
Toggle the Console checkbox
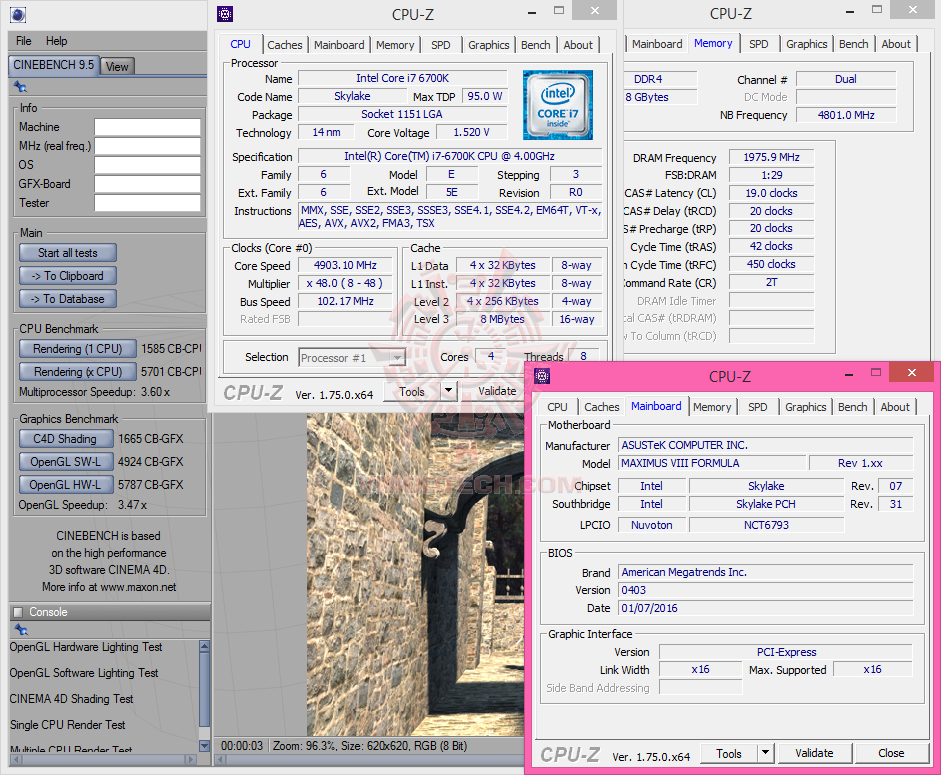point(17,612)
